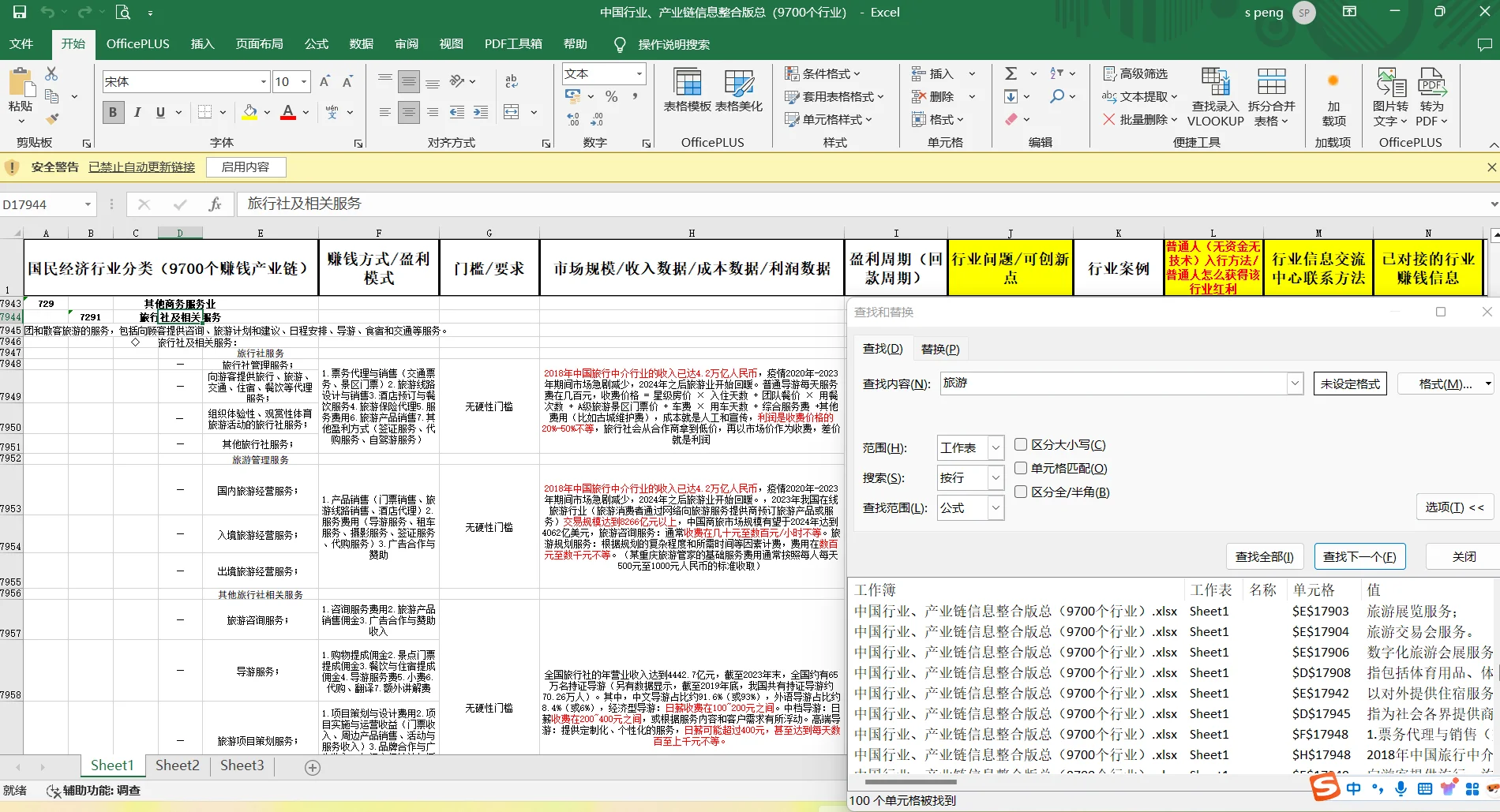Click the Merge and Center icon
This screenshot has width=1500, height=812.
tap(512, 112)
